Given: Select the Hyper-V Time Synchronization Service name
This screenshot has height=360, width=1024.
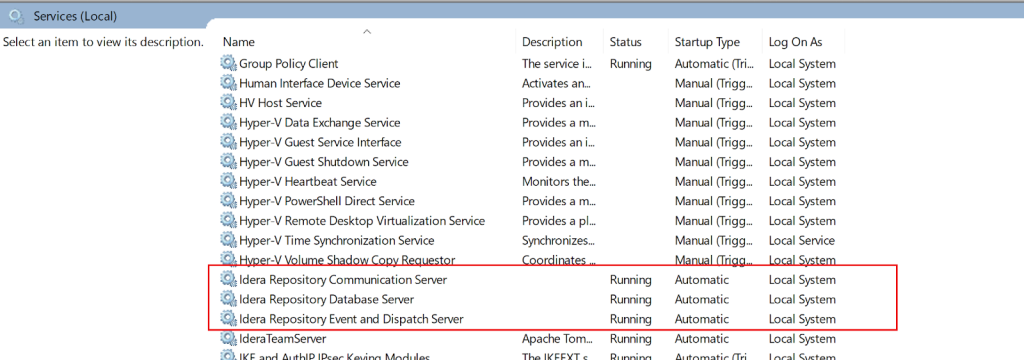Looking at the screenshot, I should coord(336,240).
